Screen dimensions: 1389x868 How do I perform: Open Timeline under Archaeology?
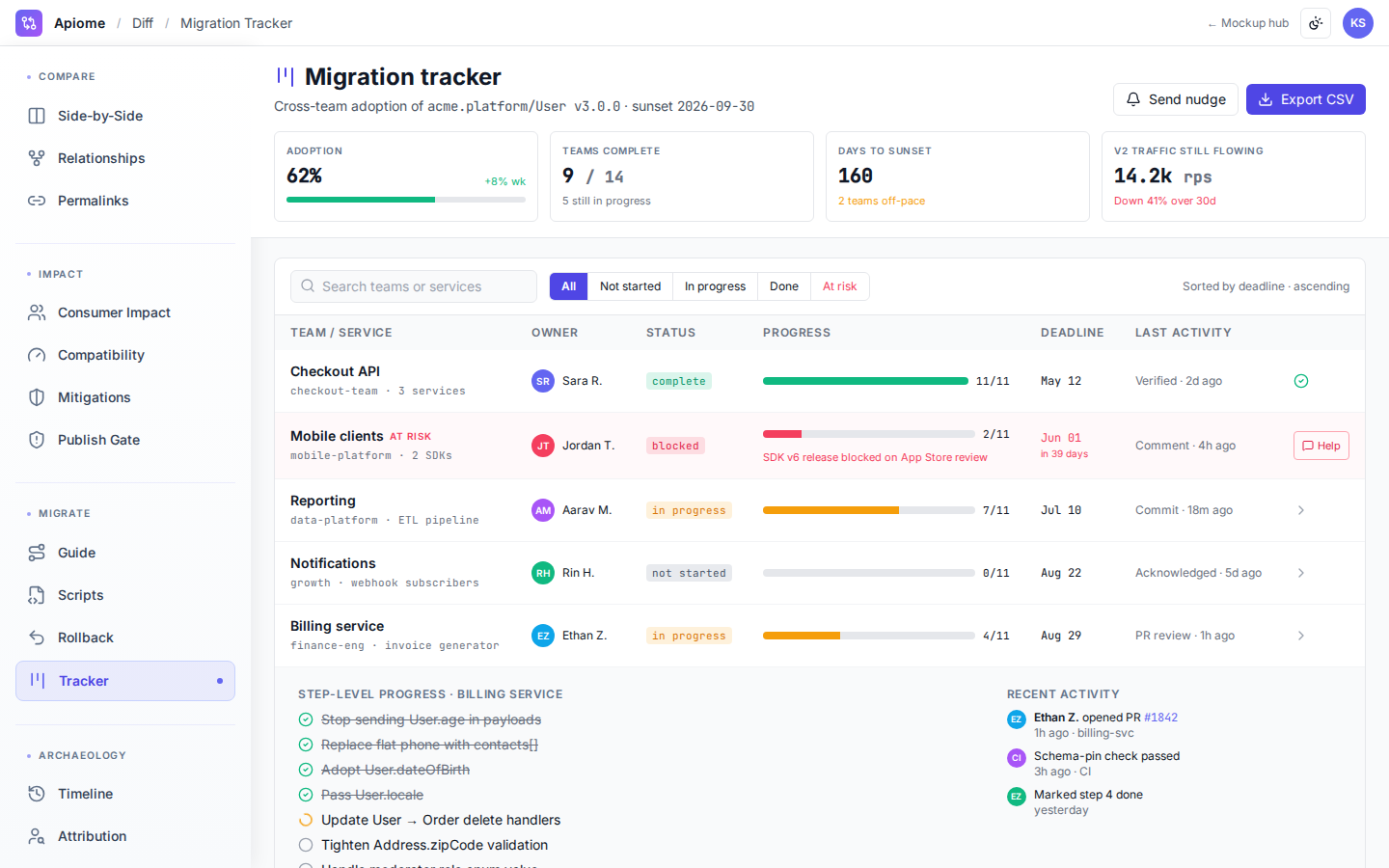pos(125,794)
